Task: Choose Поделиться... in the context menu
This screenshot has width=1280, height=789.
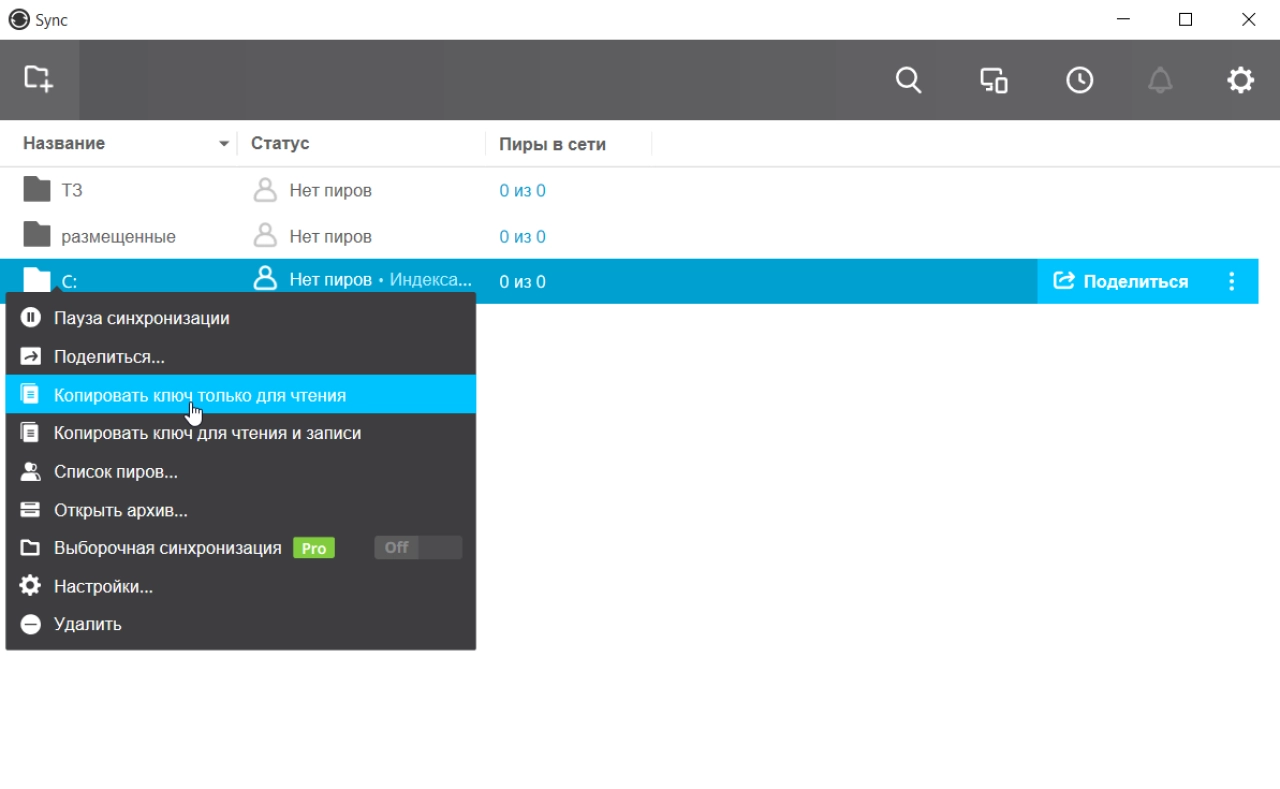Action: pos(240,356)
